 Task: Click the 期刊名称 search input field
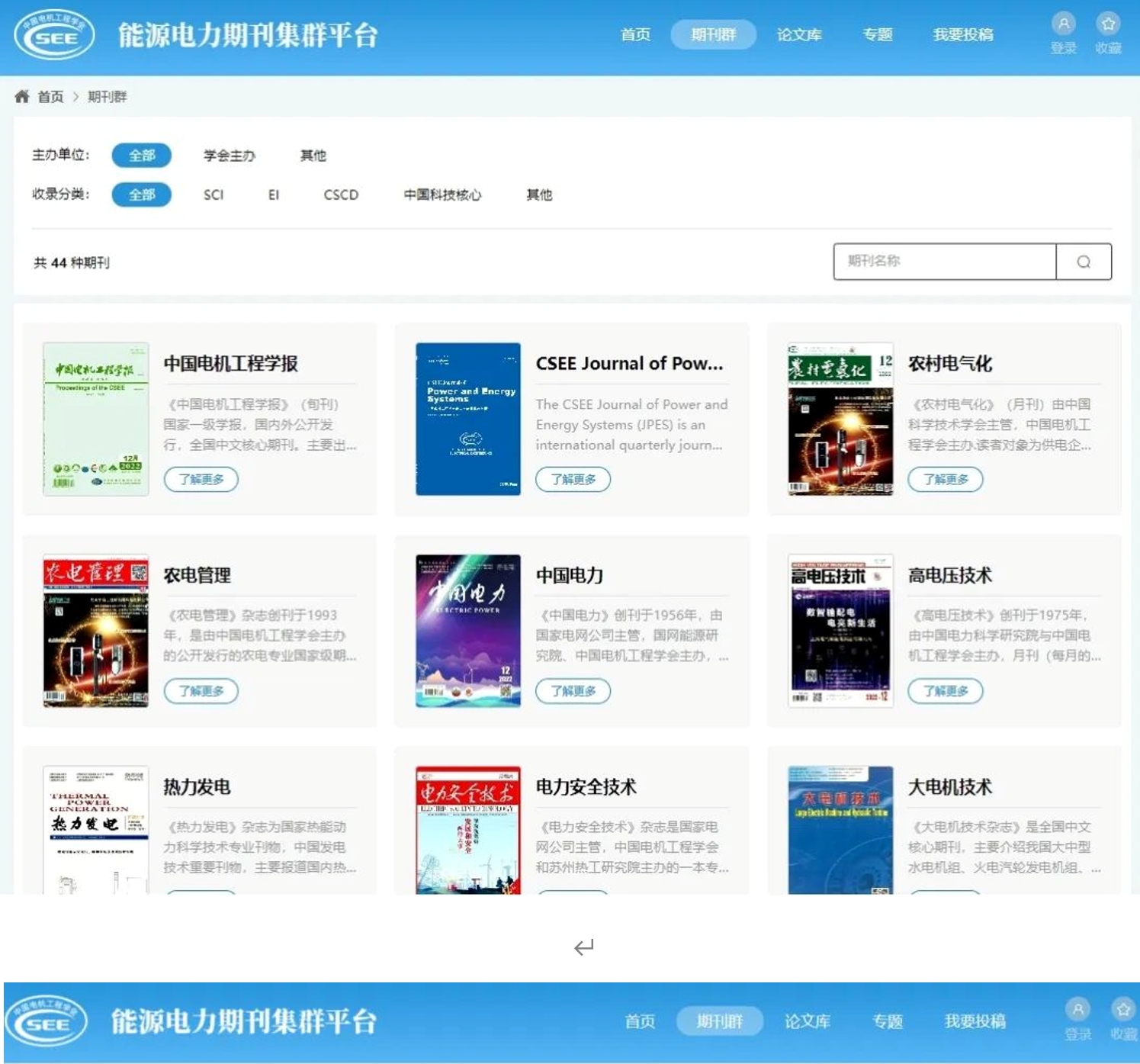click(x=945, y=262)
